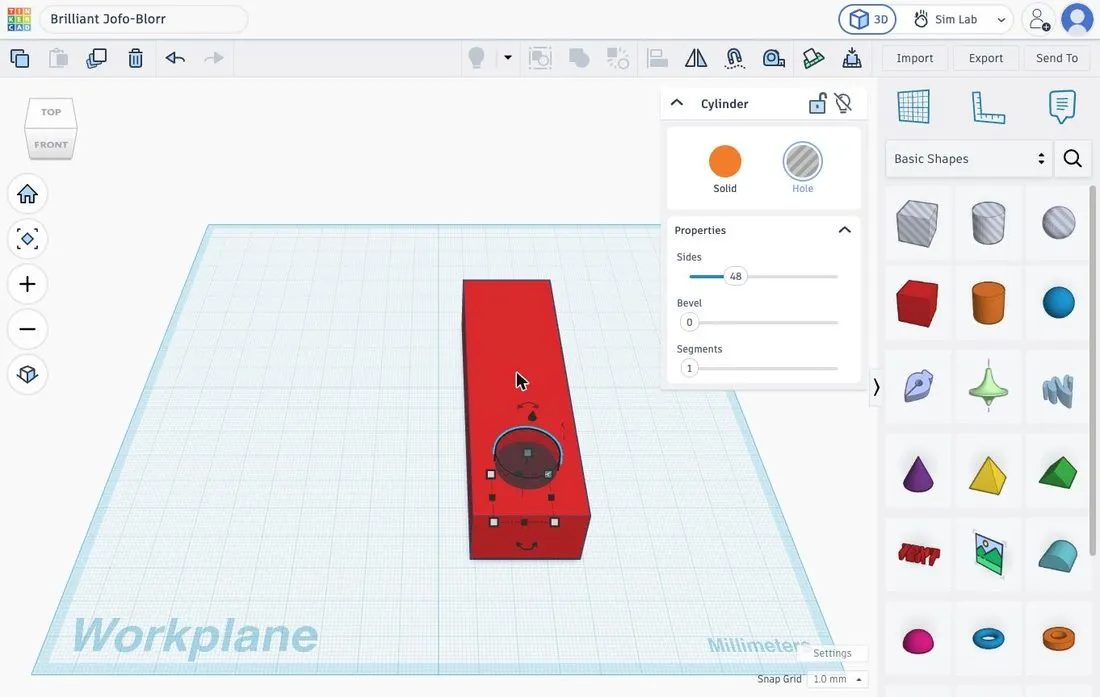Click the Segments slider handle

(x=689, y=368)
